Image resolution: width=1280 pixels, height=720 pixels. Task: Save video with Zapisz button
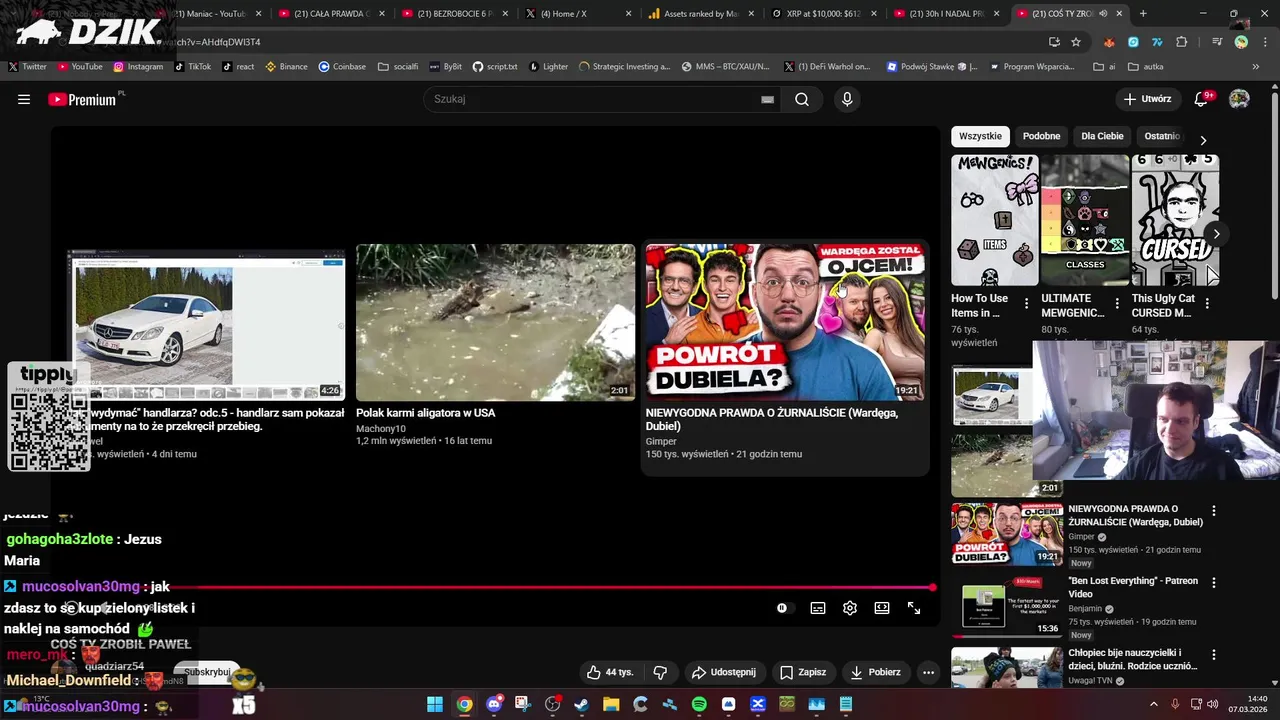click(803, 672)
